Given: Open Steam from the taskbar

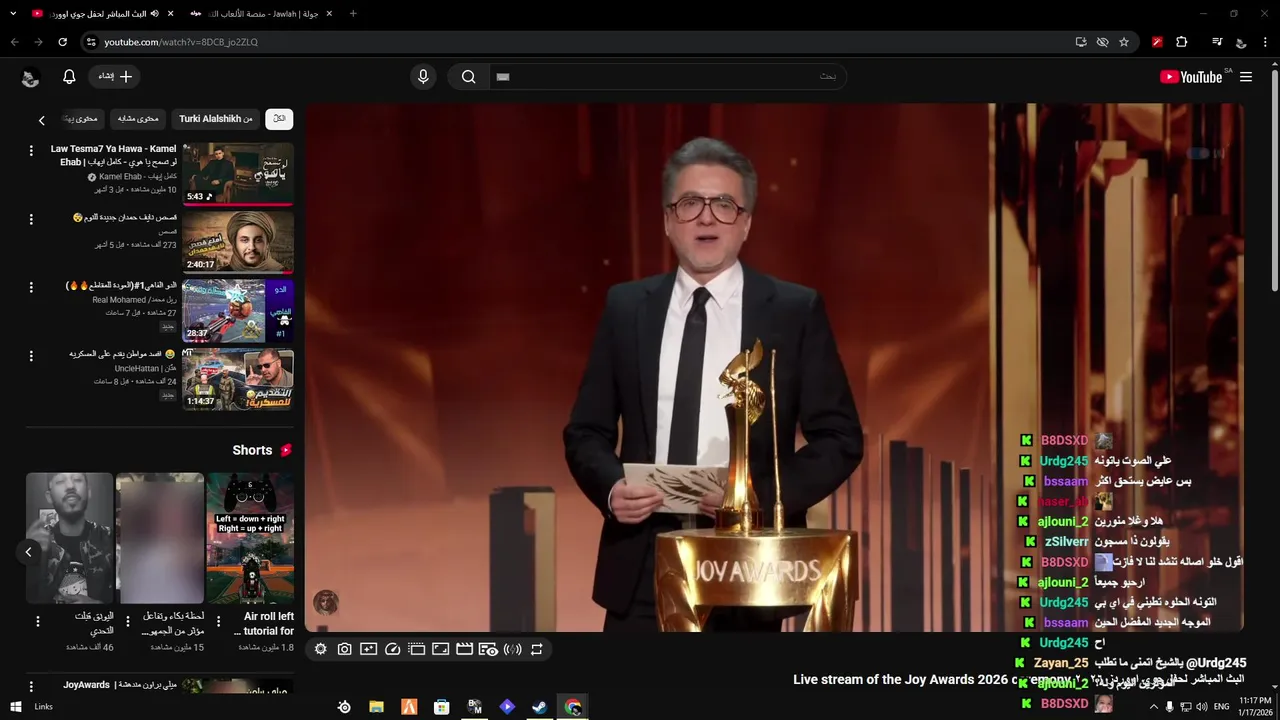Looking at the screenshot, I should pyautogui.click(x=539, y=707).
